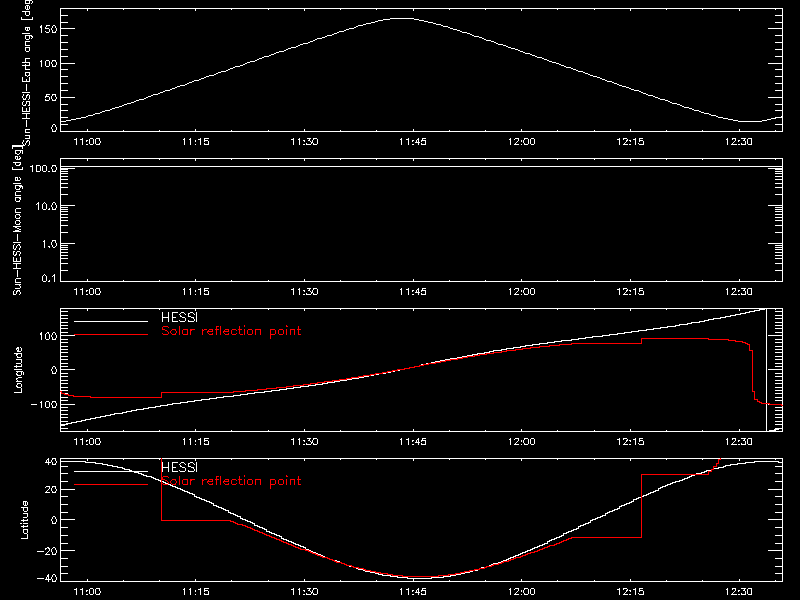Click the 'HESSI' legend label in Latitude plot
The image size is (800, 600).
pyautogui.click(x=179, y=467)
